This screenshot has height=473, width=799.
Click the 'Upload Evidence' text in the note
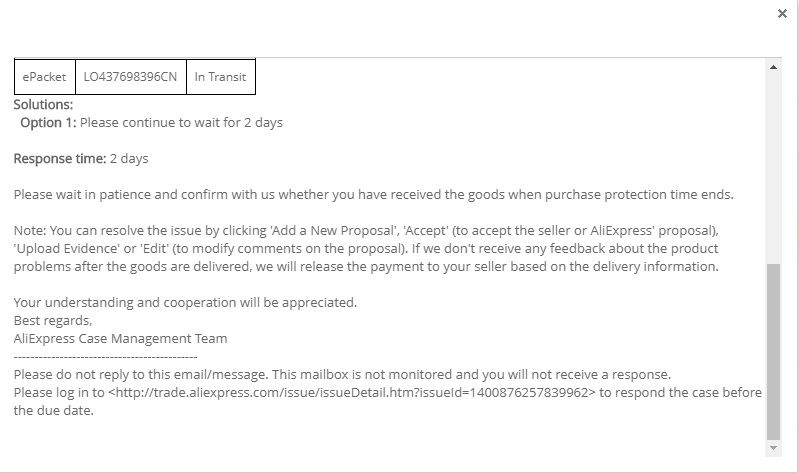tap(66, 248)
